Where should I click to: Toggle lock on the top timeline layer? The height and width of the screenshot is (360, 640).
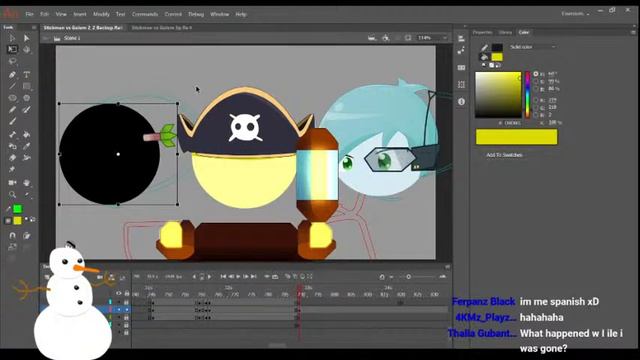pos(127,302)
